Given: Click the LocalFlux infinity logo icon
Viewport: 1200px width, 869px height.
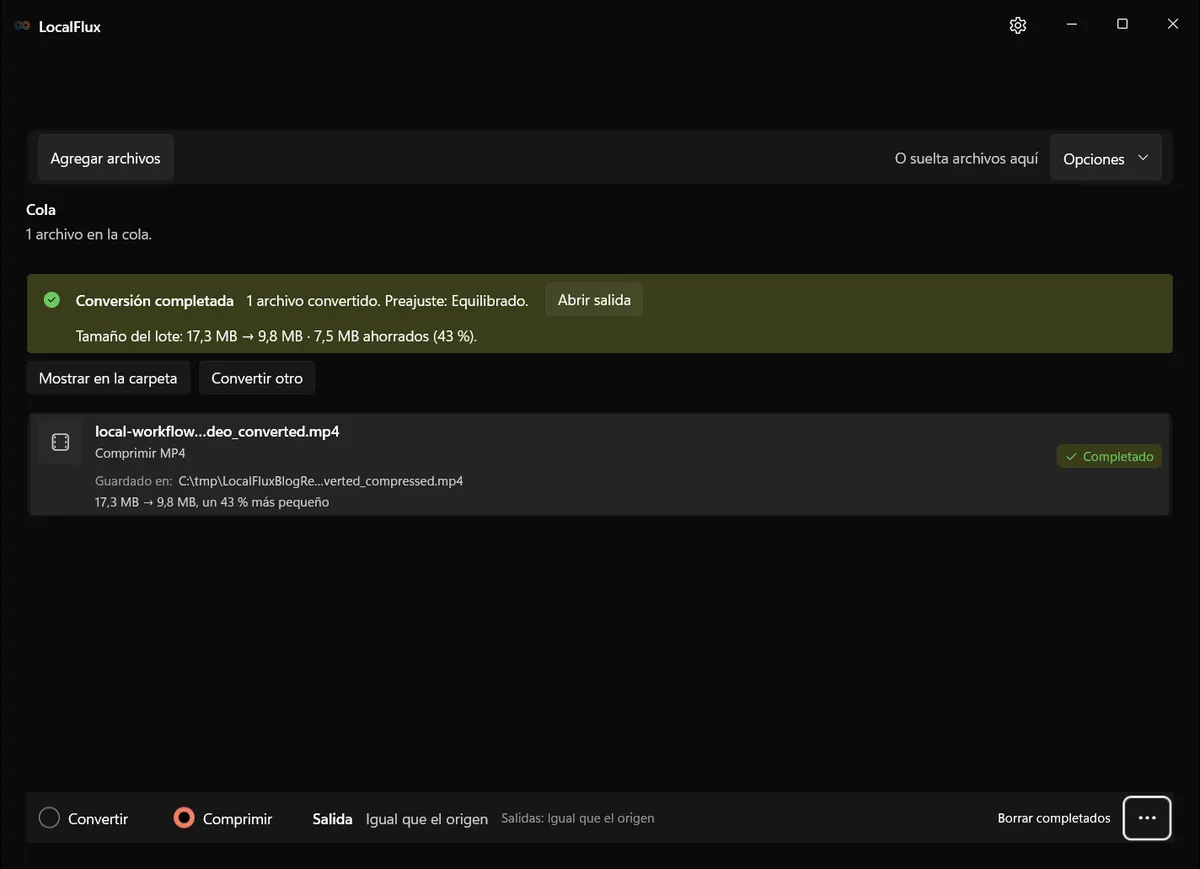Looking at the screenshot, I should click(x=22, y=27).
